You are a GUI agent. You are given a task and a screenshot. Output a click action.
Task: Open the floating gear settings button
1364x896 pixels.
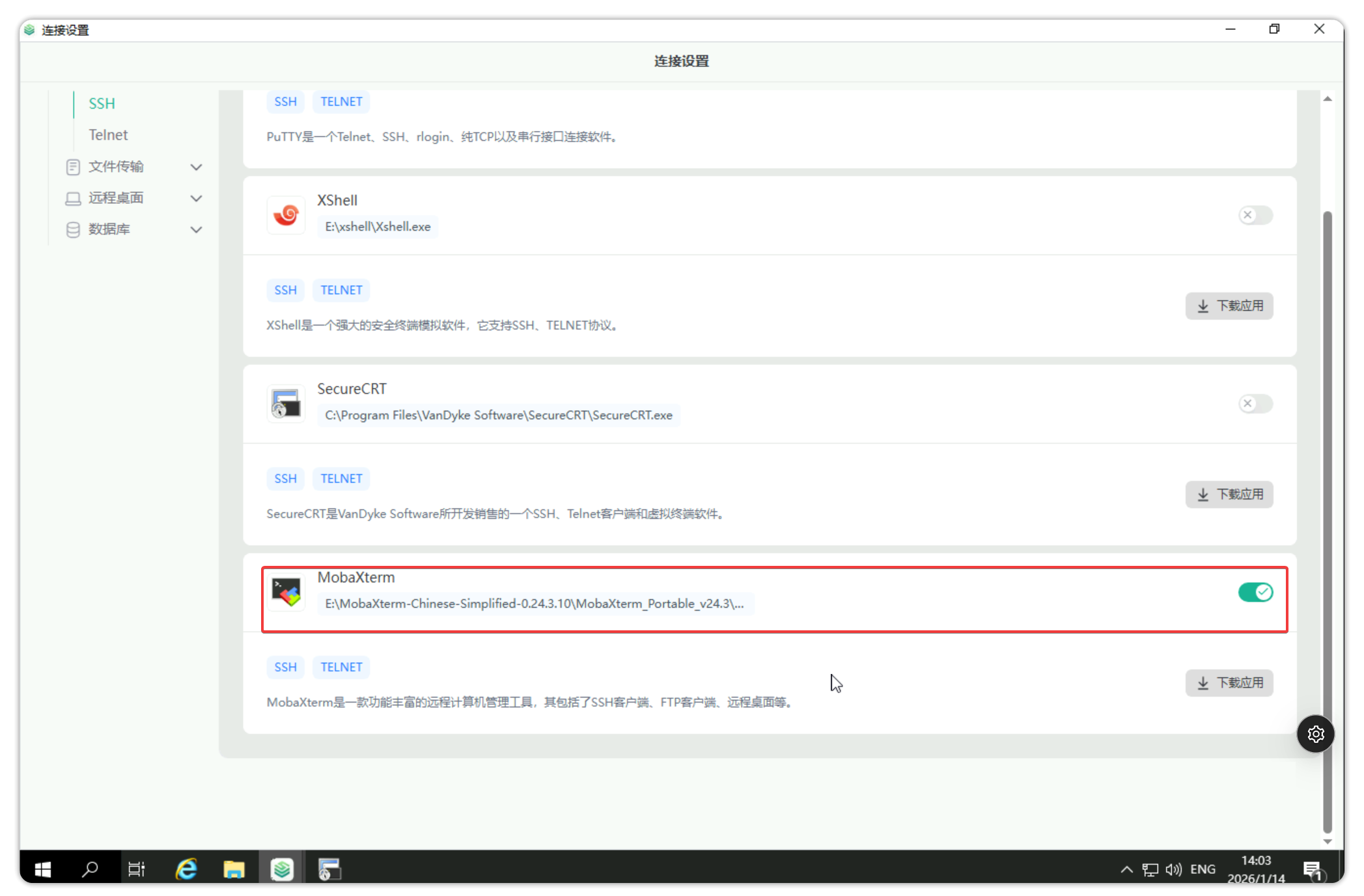[1315, 734]
